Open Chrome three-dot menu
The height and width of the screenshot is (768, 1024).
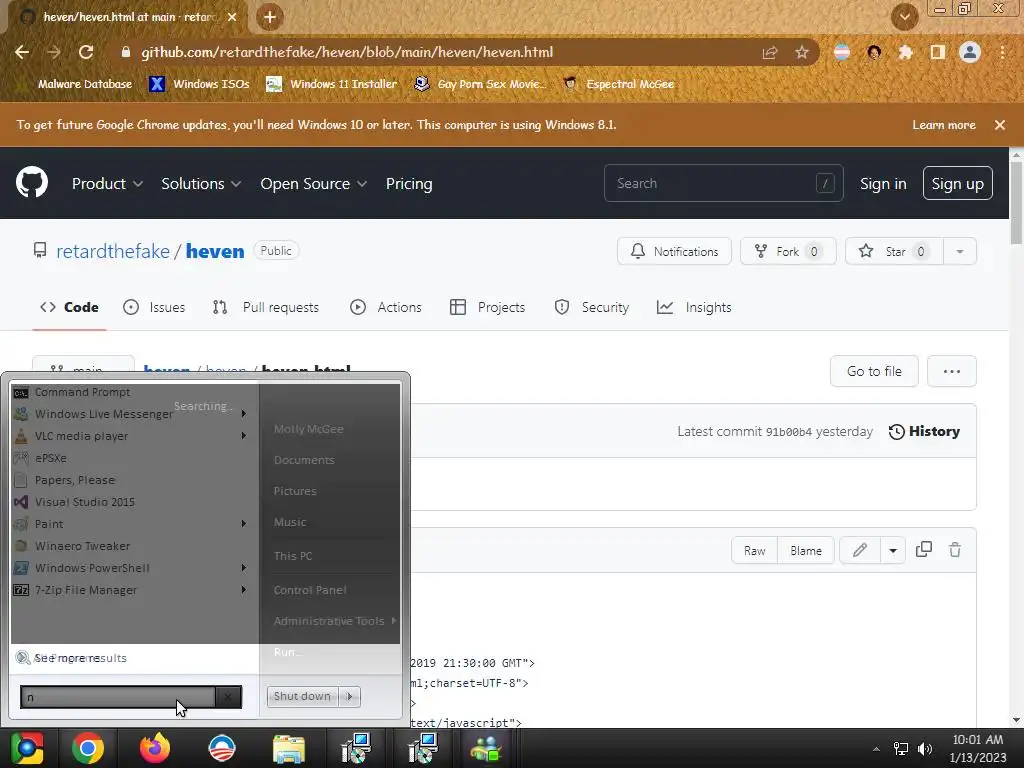[x=1002, y=52]
